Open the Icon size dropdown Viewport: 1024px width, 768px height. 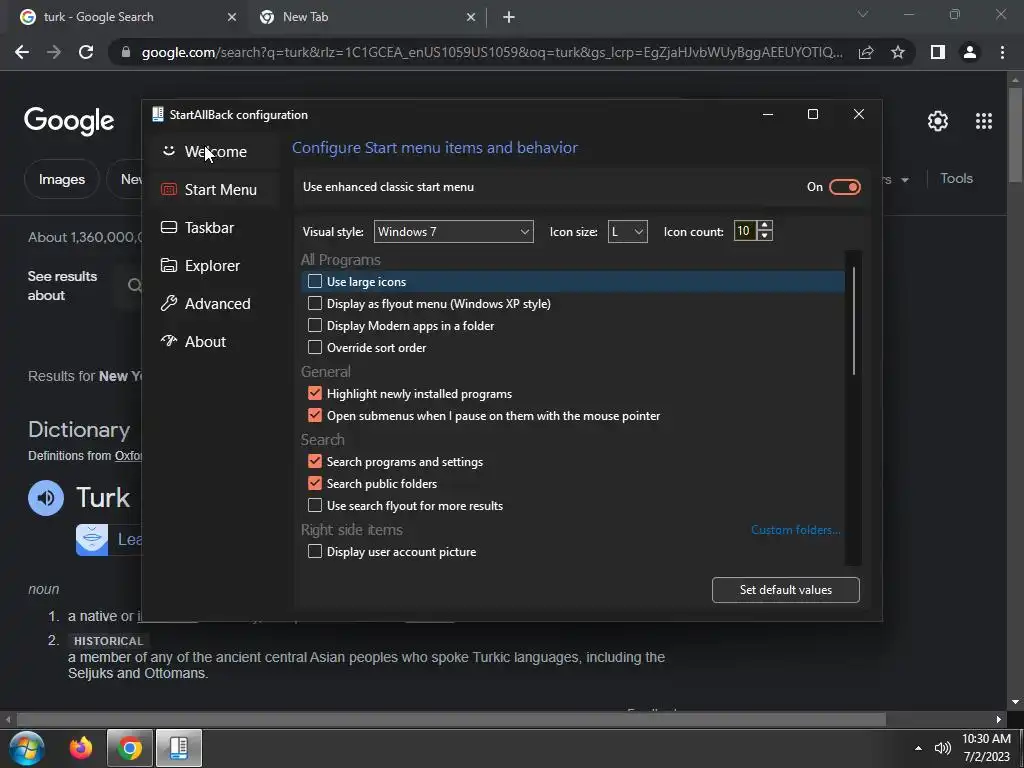point(628,232)
